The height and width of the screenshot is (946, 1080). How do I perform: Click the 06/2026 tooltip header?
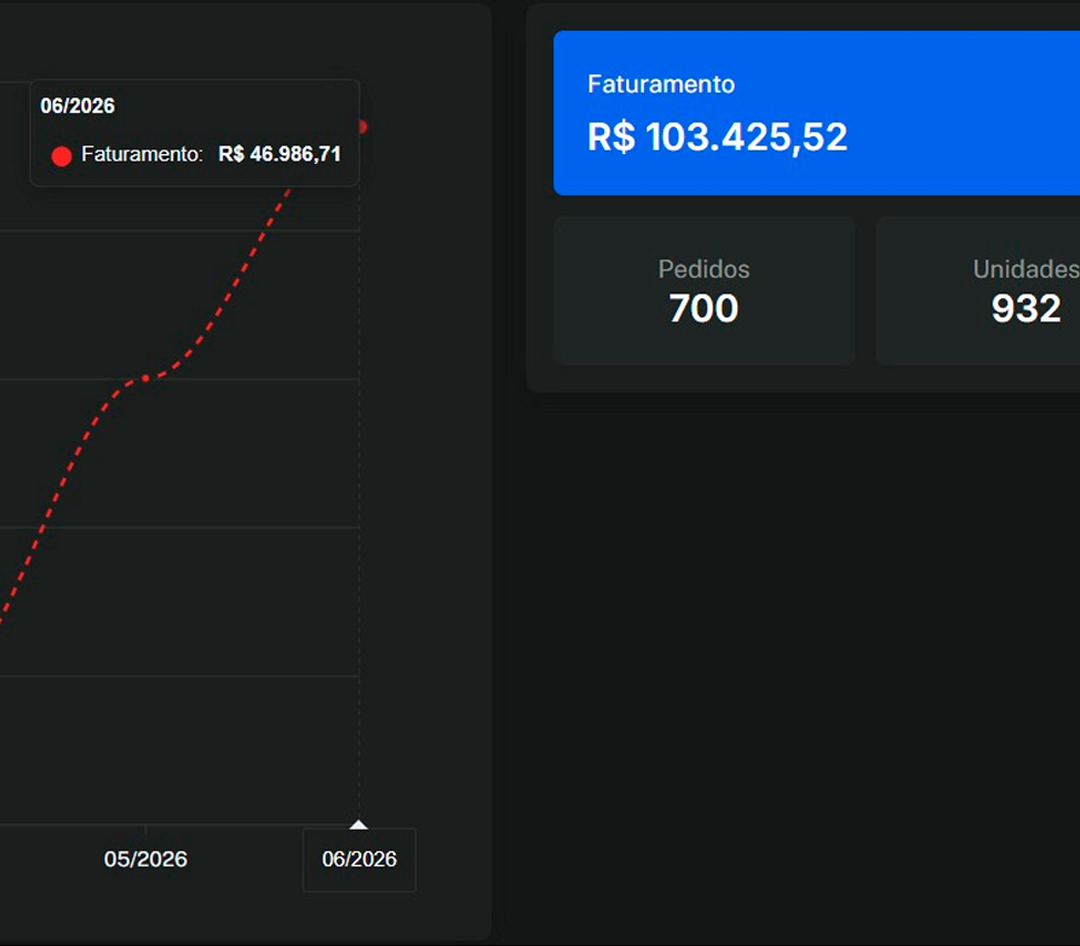(x=77, y=105)
